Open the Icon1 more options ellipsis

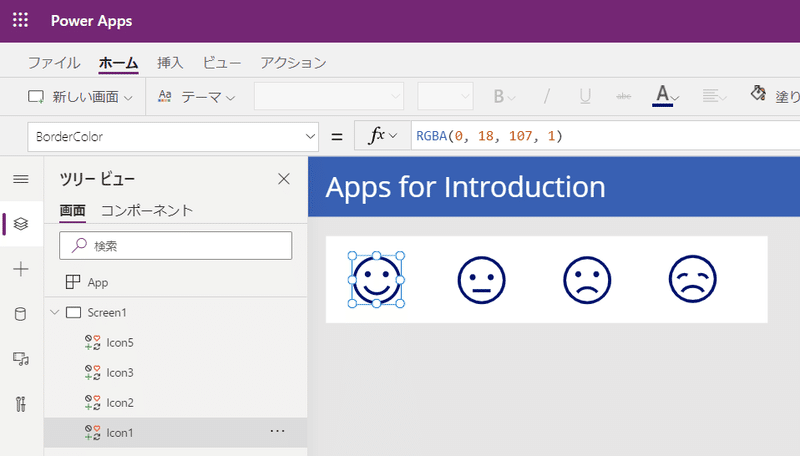(278, 432)
